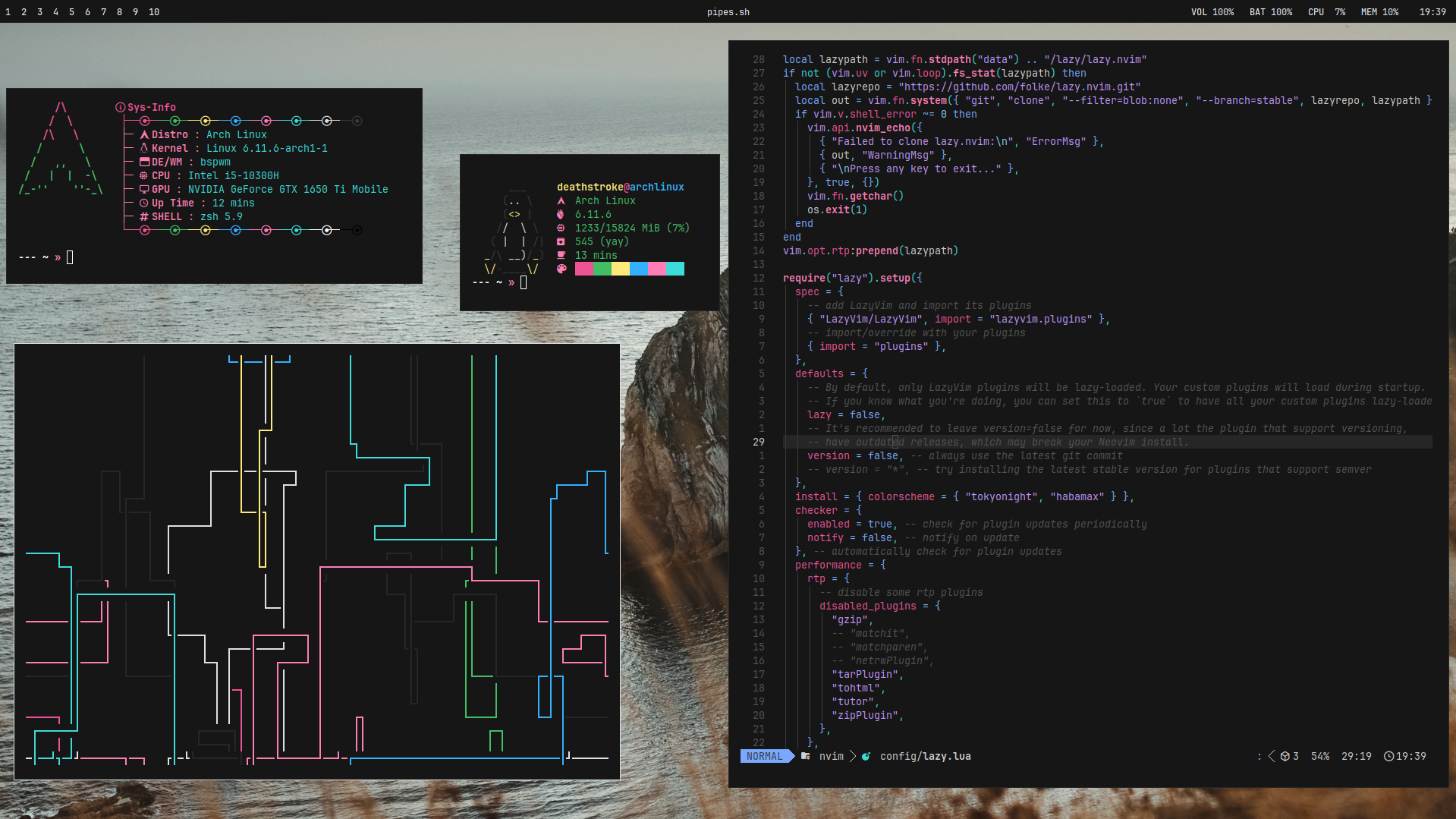Toggle the checker enabled value to false
Screen dimensions: 1456x819
click(879, 524)
